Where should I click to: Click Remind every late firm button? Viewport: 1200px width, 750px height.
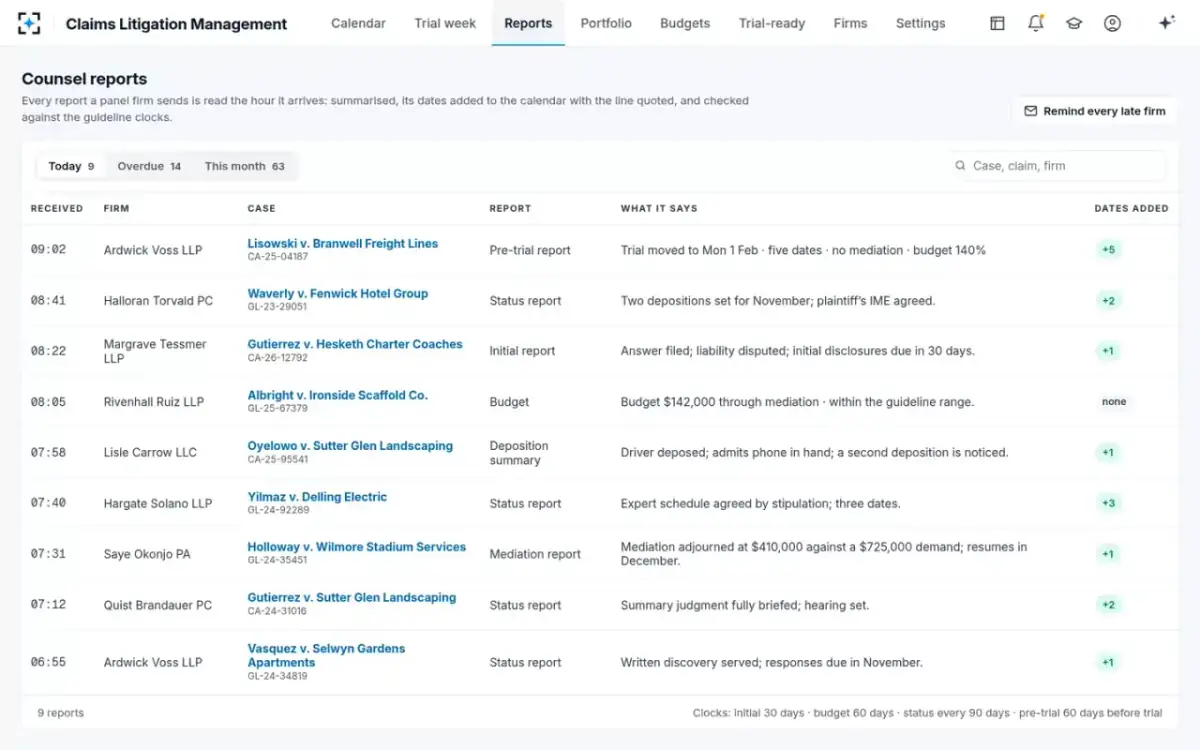pos(1095,111)
